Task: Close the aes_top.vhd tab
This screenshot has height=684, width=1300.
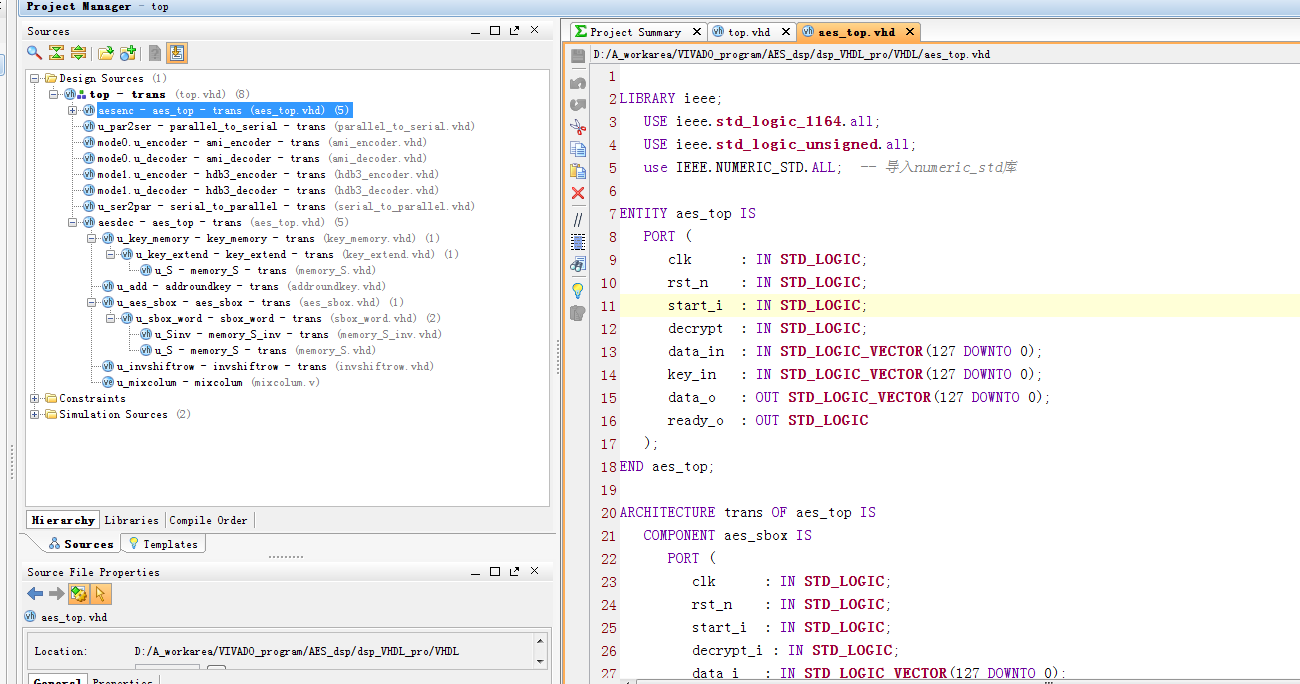Action: click(909, 32)
